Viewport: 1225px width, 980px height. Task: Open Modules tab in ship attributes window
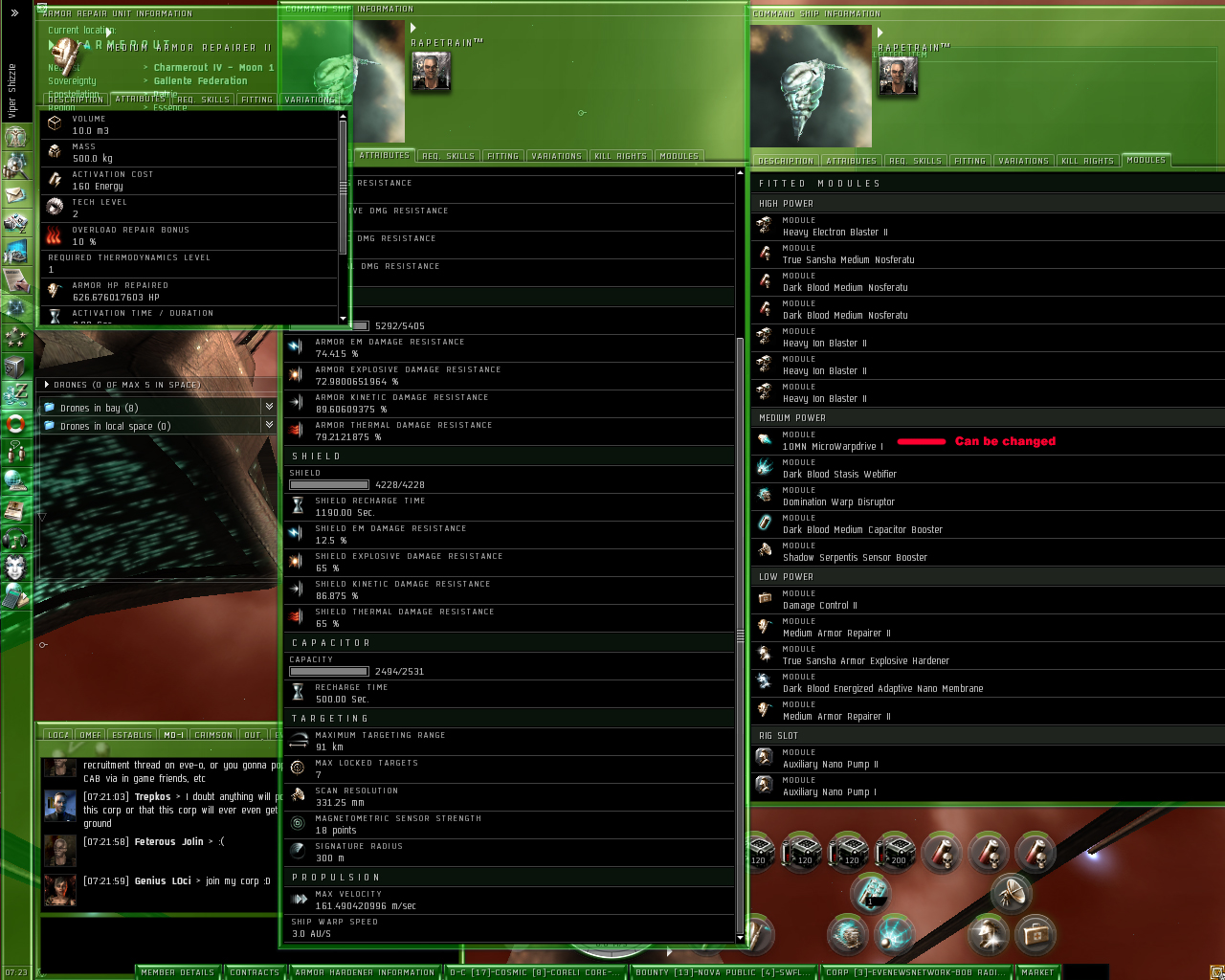pos(679,156)
